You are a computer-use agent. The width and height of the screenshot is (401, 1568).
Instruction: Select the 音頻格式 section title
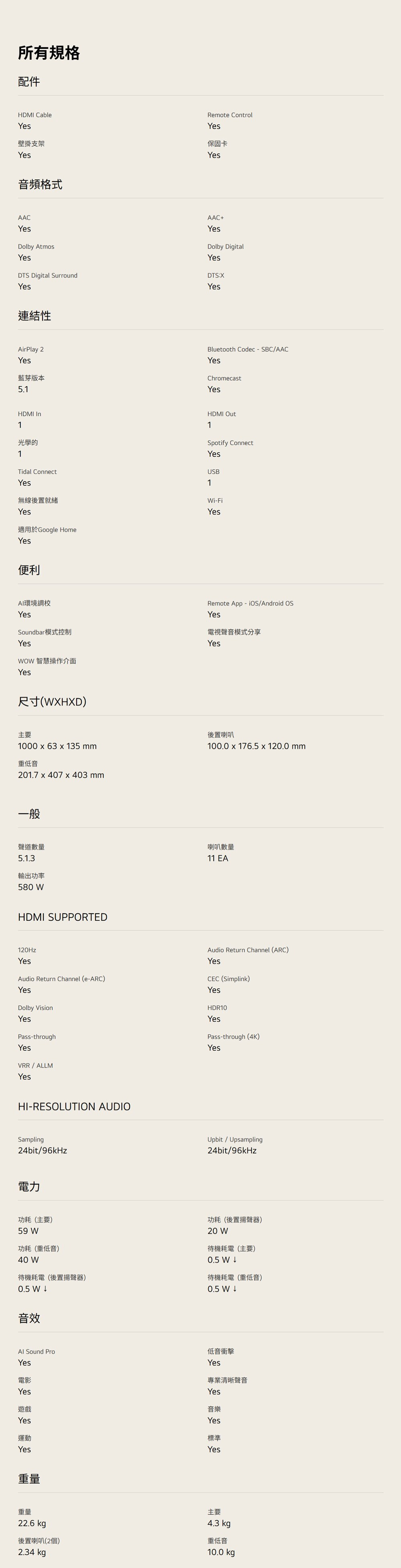point(40,184)
